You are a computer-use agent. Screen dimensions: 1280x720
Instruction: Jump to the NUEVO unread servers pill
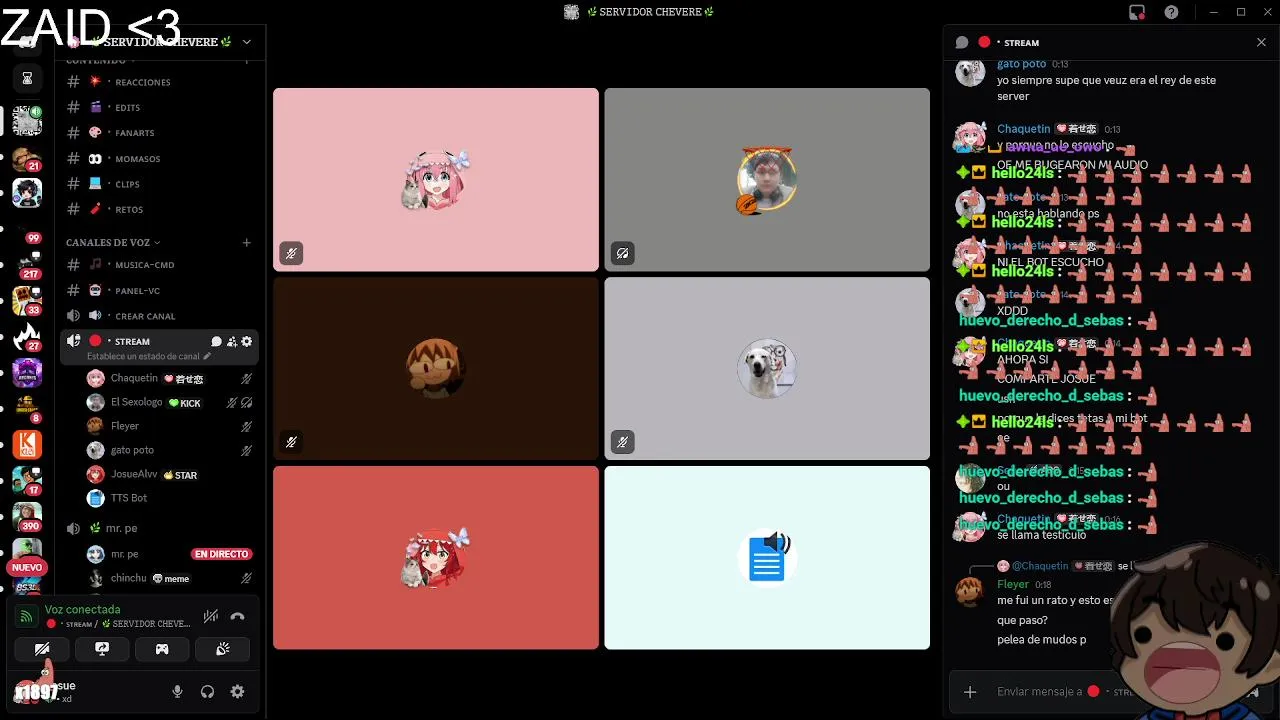[x=27, y=567]
